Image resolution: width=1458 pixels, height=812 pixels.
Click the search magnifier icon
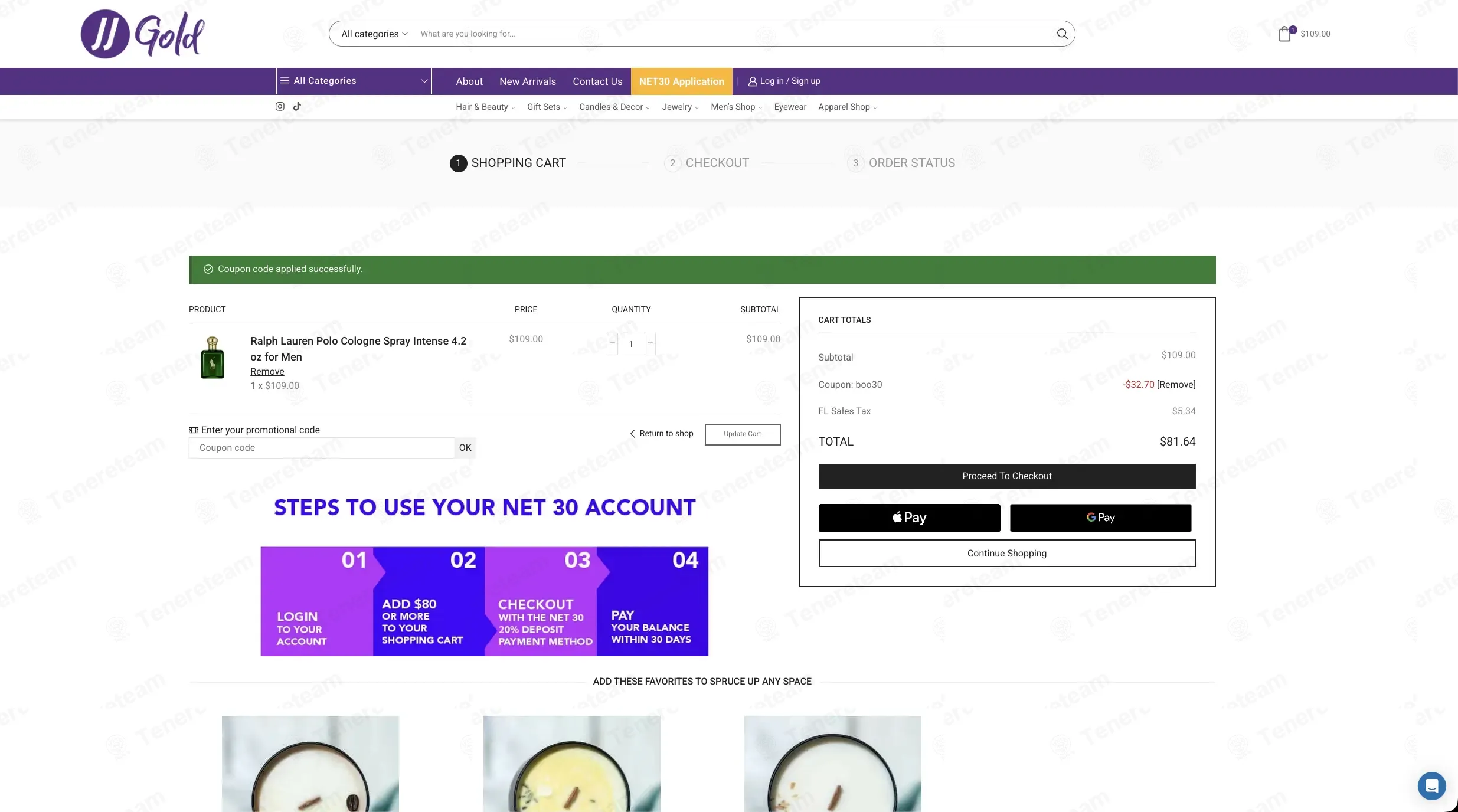1062,34
